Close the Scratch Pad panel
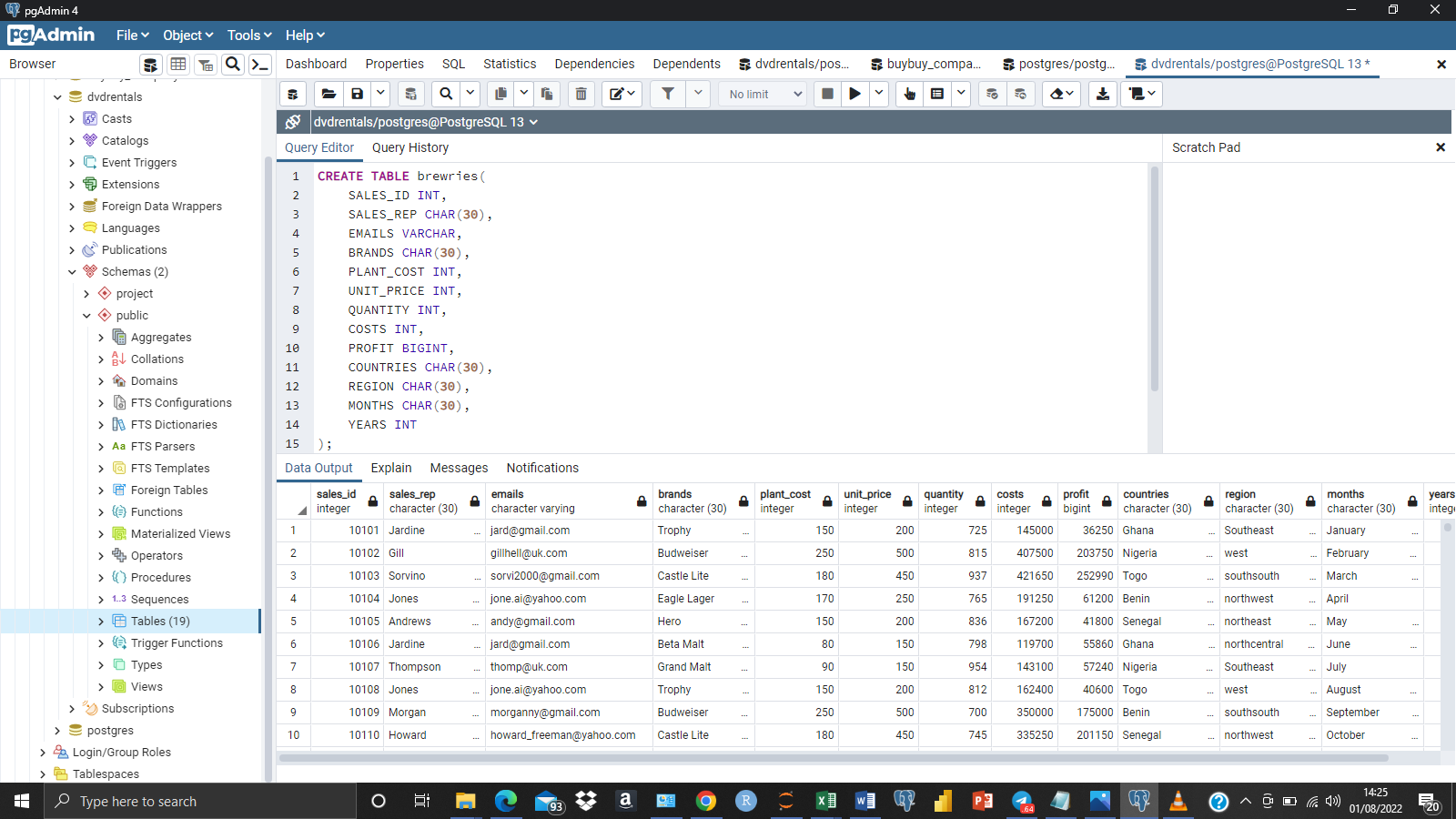This screenshot has height=819, width=1456. pos(1441,147)
